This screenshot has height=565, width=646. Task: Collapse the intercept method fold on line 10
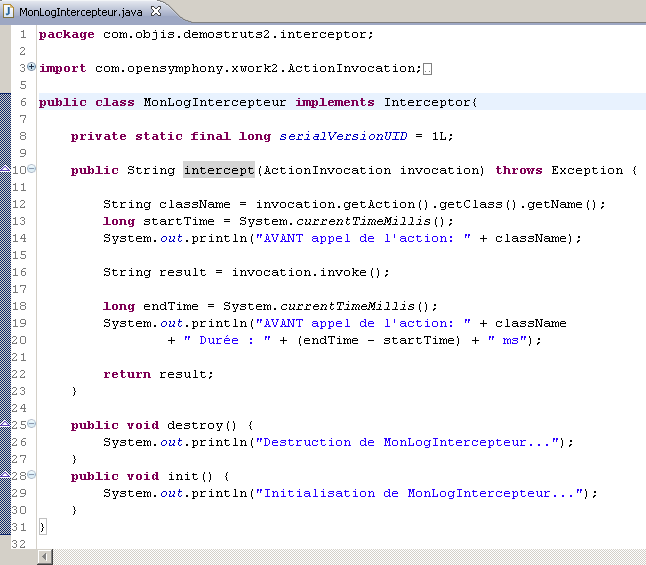[x=32, y=169]
